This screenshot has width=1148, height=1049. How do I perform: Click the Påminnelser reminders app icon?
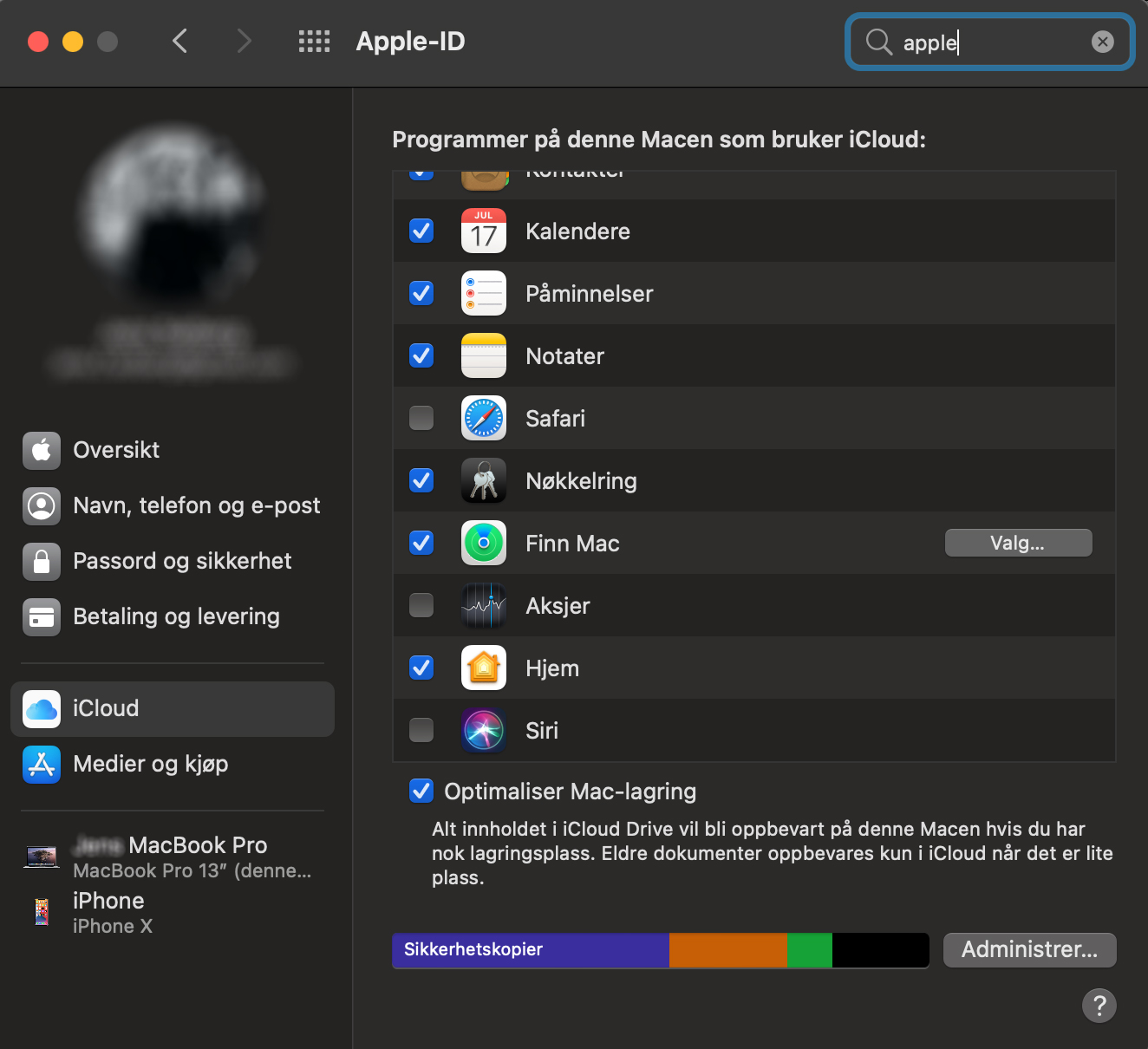pos(484,293)
